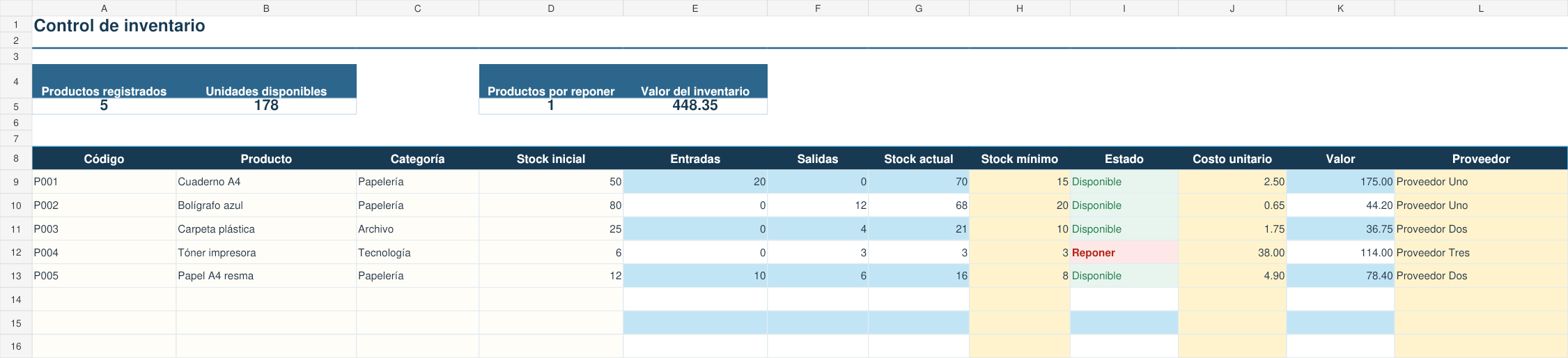Select the current stock cell 21
Viewport: 1568px width, 358px height.
coord(919,229)
